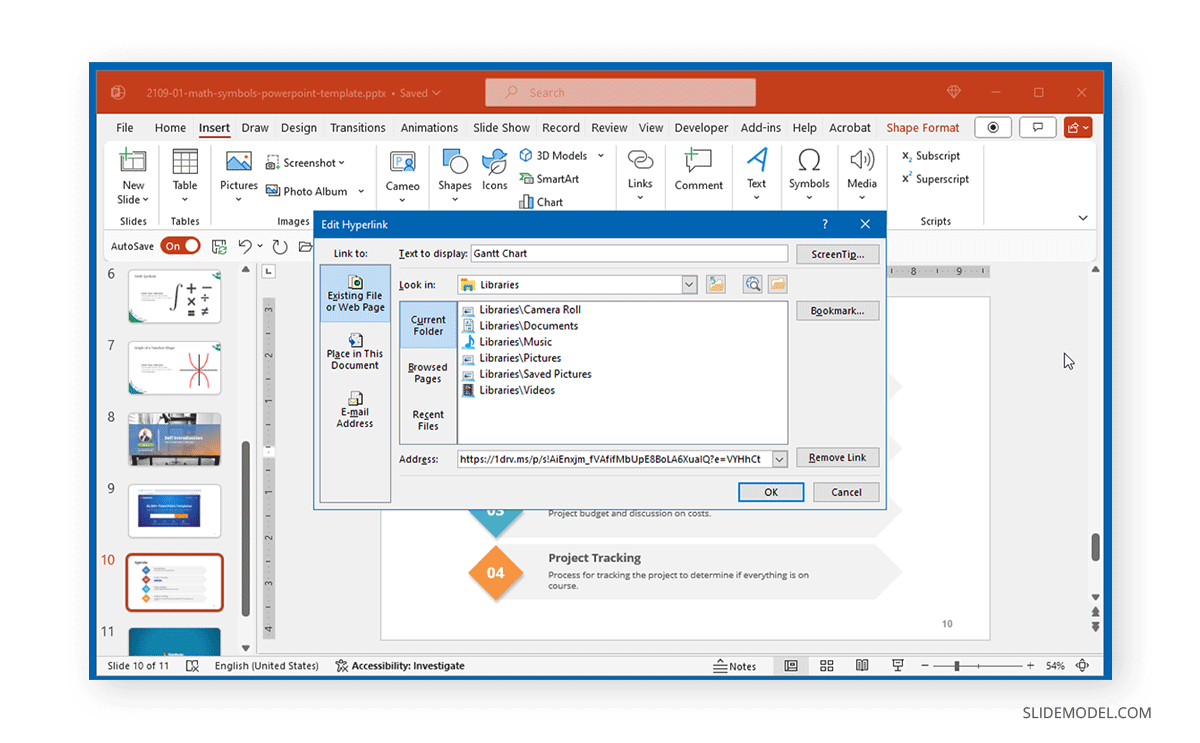Insert 3D Models from ribbon
1200x743 pixels.
(x=553, y=155)
